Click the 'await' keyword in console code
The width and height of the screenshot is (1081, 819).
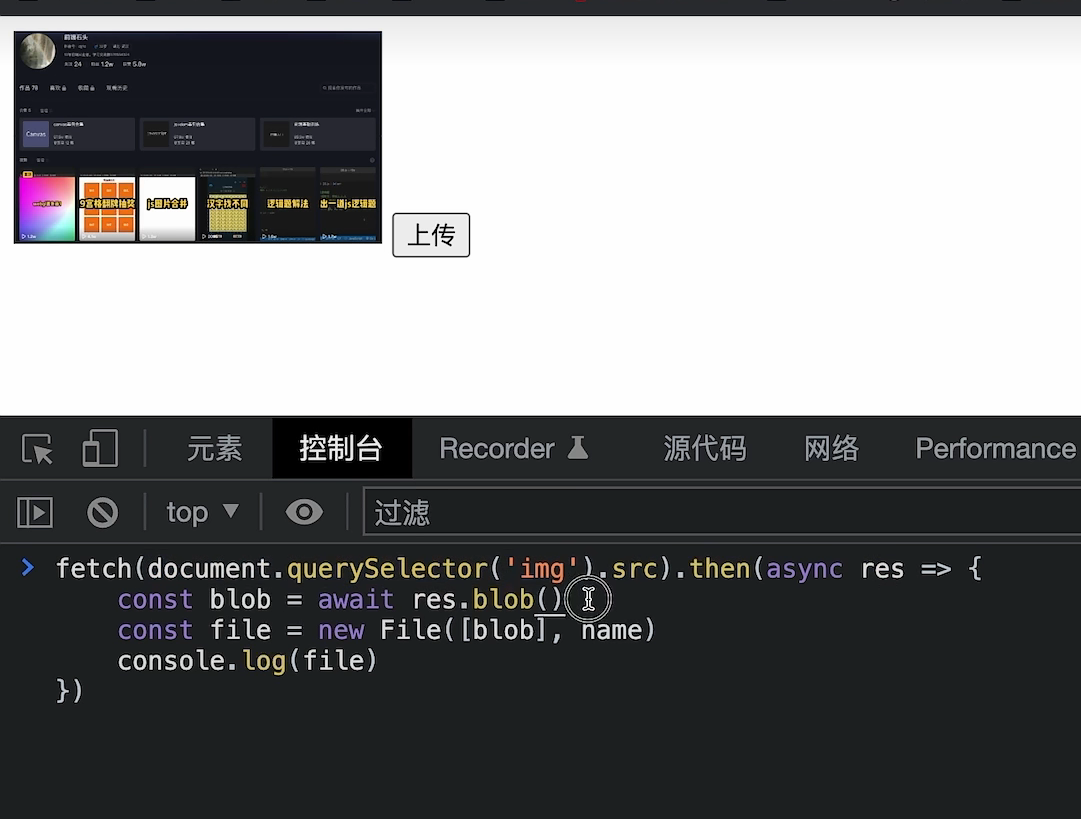coord(356,599)
